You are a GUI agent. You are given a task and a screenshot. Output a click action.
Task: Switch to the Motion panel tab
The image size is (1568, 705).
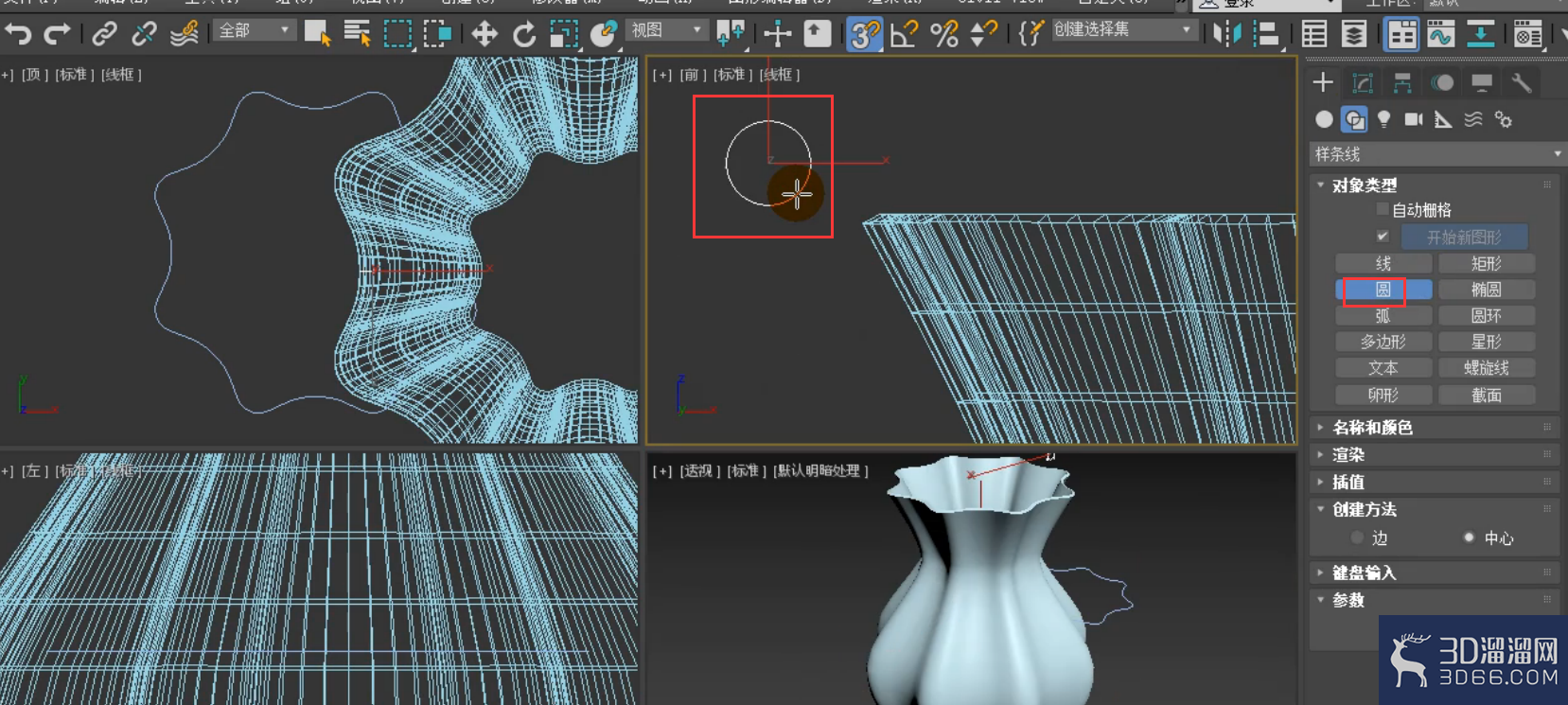[1442, 82]
